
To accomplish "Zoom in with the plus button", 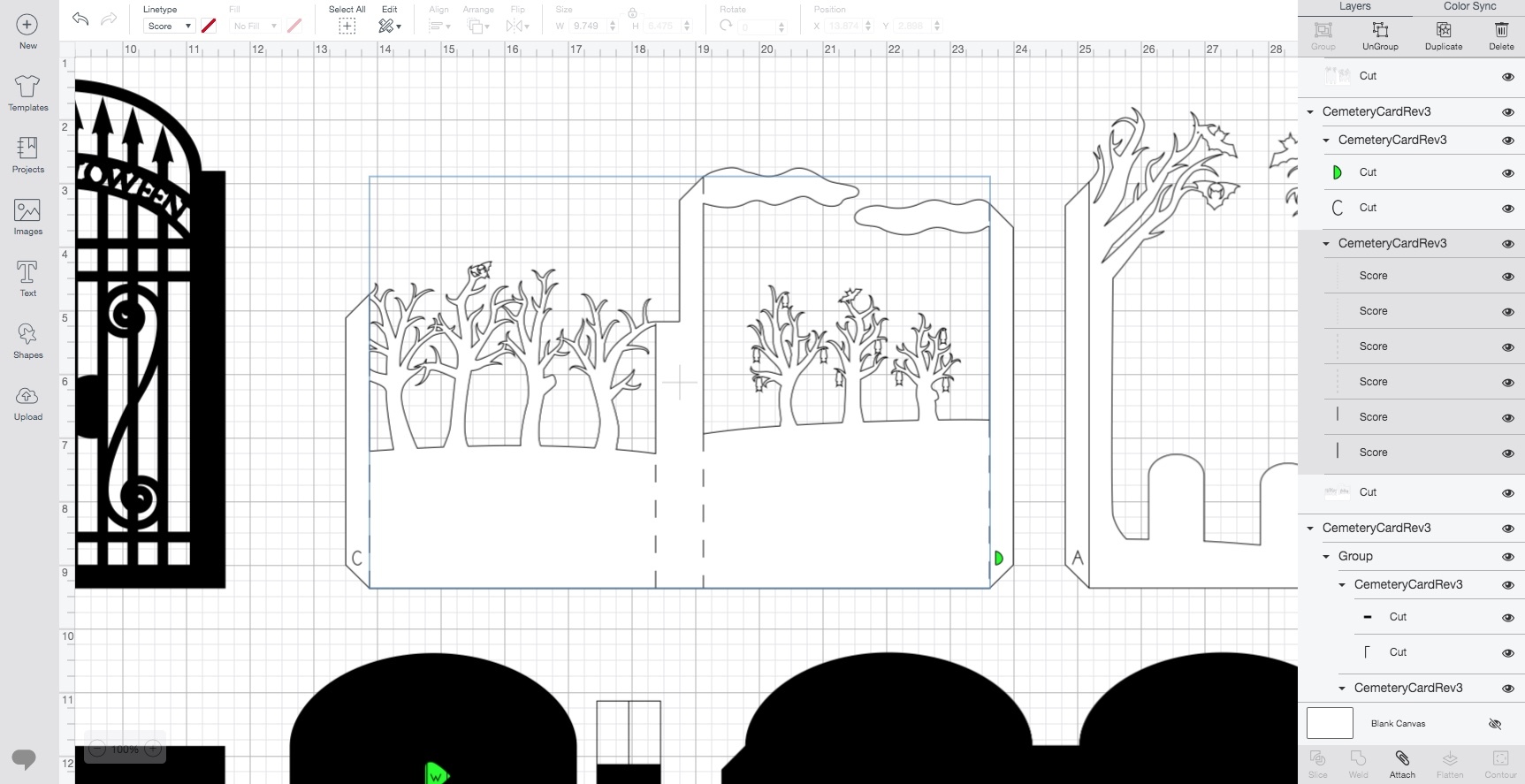I will (152, 750).
